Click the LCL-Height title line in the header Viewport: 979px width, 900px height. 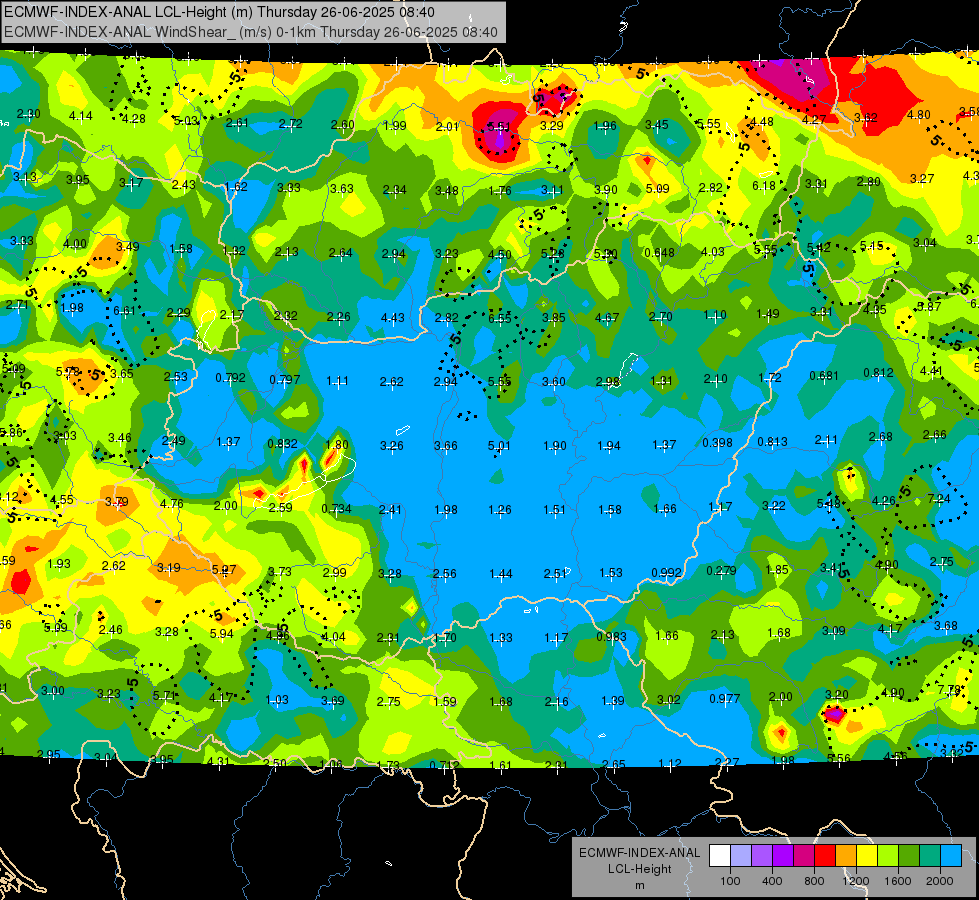click(219, 12)
